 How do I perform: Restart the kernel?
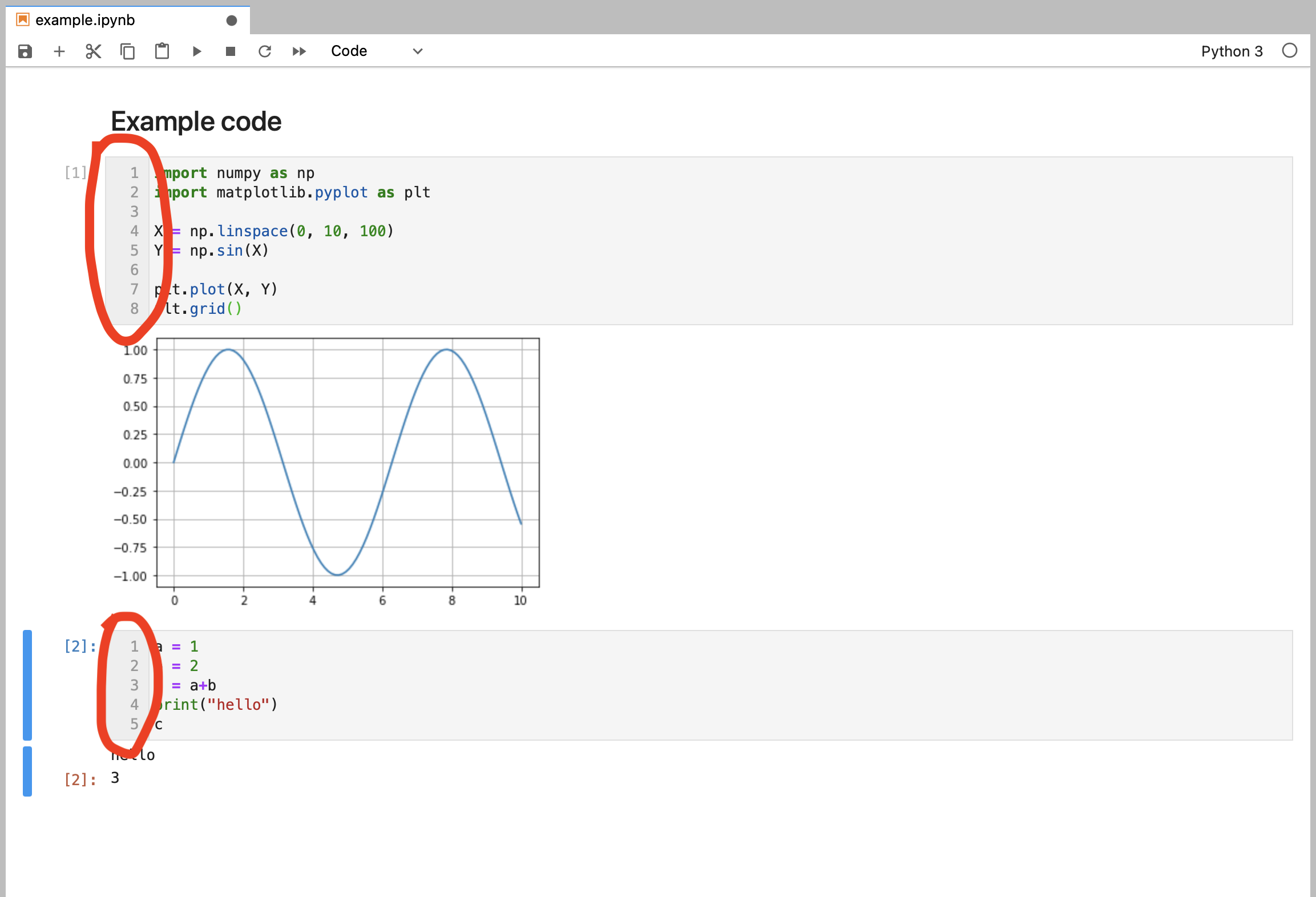pos(265,51)
